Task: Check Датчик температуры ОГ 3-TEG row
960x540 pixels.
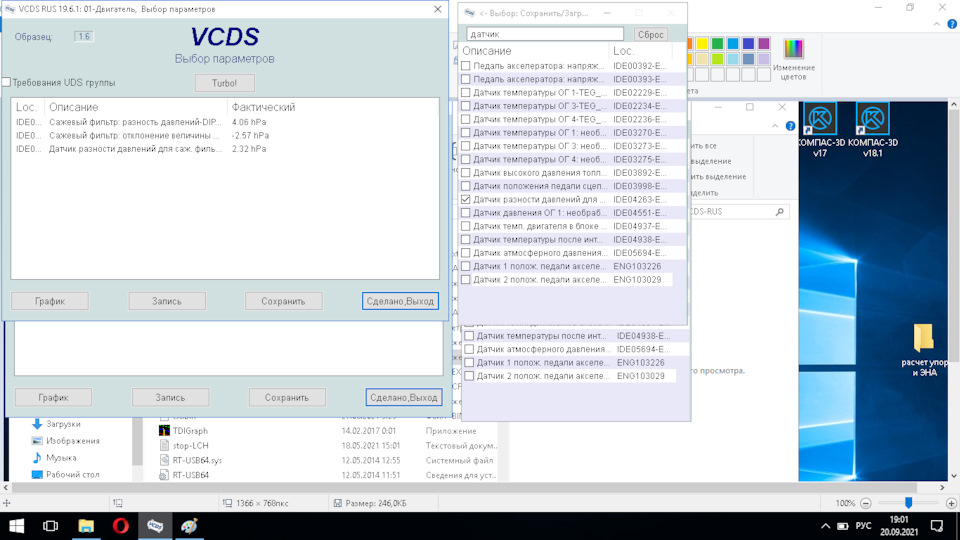Action: coord(466,106)
